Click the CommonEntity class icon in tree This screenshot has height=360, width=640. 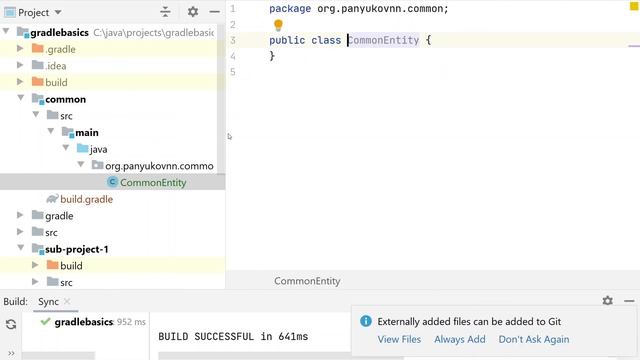pos(112,182)
